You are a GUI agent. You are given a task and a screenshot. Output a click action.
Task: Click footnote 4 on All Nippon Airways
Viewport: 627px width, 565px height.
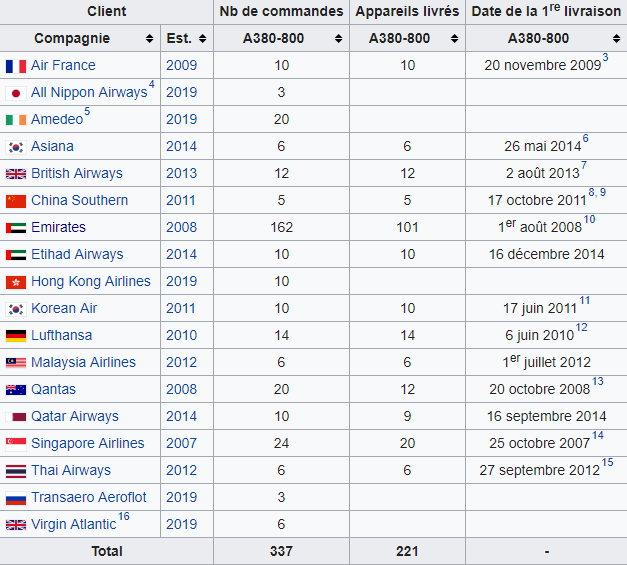pos(152,84)
